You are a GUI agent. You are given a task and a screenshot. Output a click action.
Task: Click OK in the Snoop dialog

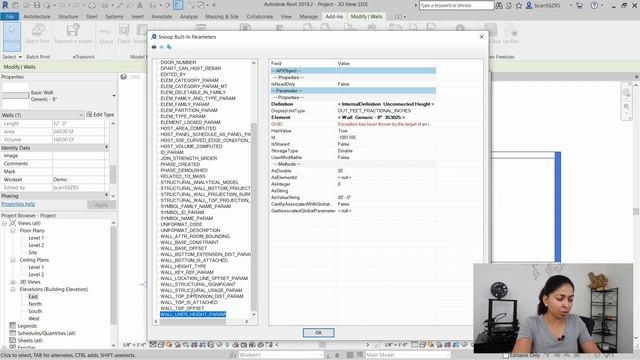318,333
